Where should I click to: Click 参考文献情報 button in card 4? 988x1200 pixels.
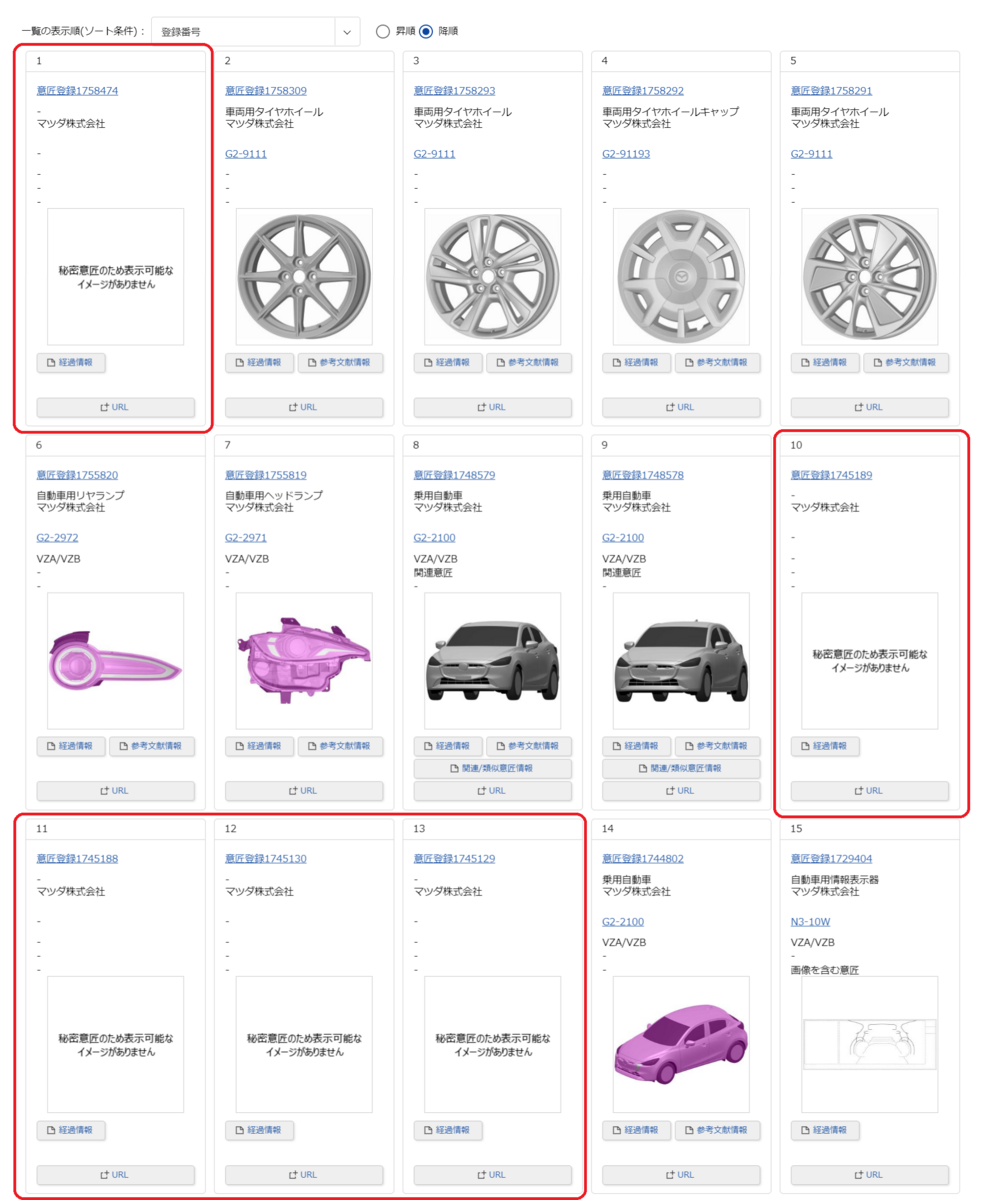[x=718, y=362]
